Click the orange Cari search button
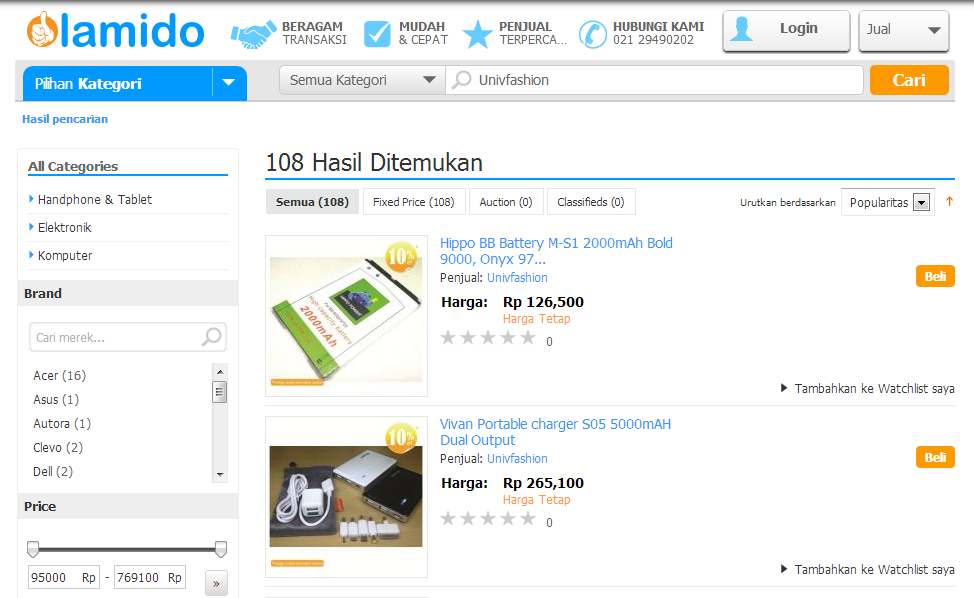Screen dimensions: 974x598 click(909, 80)
